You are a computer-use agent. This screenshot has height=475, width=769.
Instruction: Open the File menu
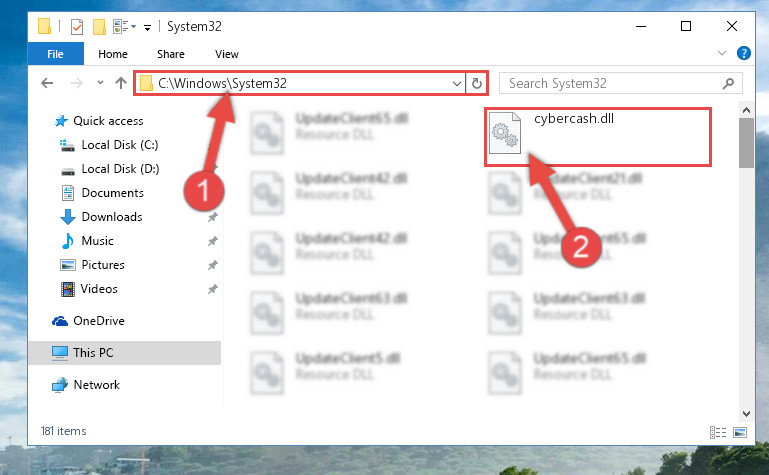[x=55, y=54]
